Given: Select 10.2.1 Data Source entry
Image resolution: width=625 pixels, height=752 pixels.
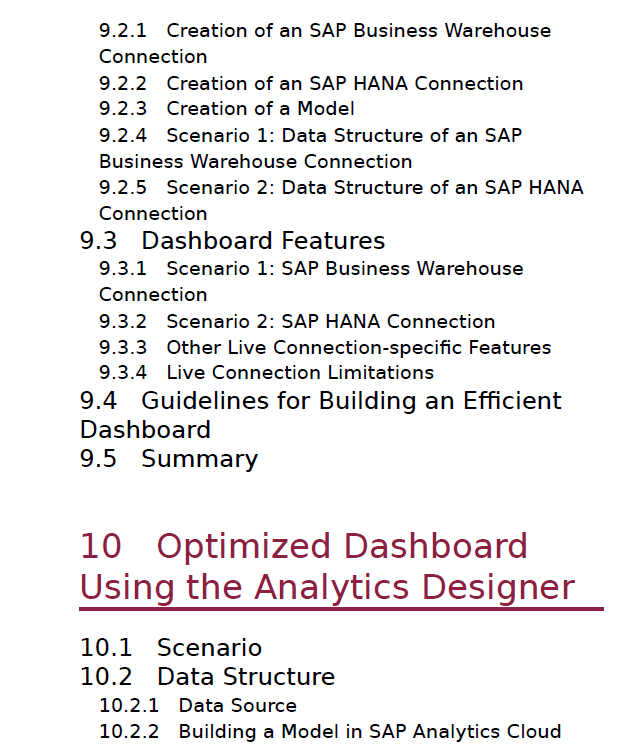Looking at the screenshot, I should tap(198, 705).
